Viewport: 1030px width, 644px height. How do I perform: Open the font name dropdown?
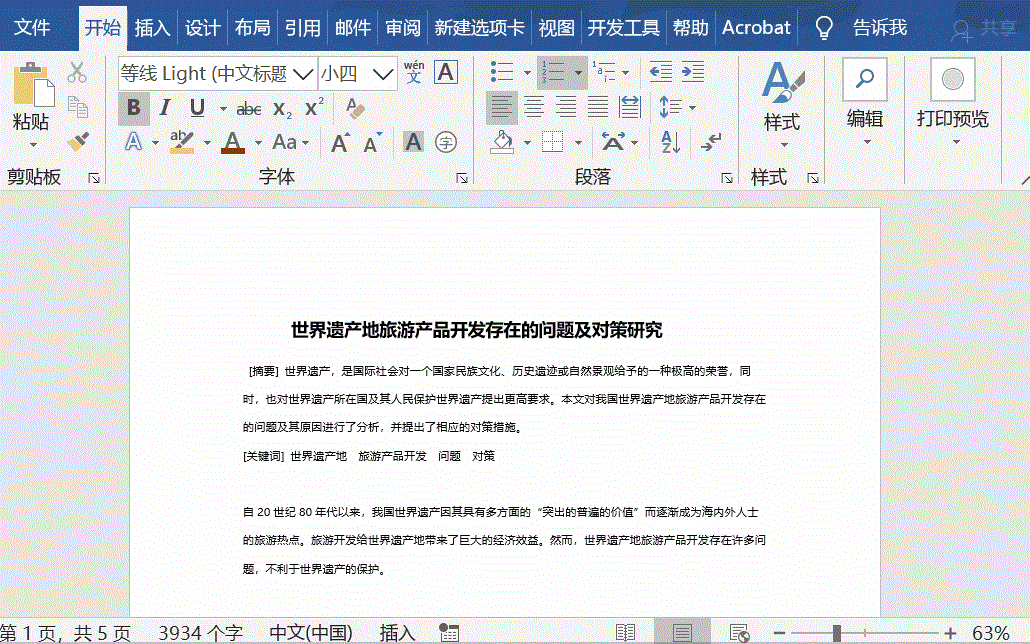(301, 74)
